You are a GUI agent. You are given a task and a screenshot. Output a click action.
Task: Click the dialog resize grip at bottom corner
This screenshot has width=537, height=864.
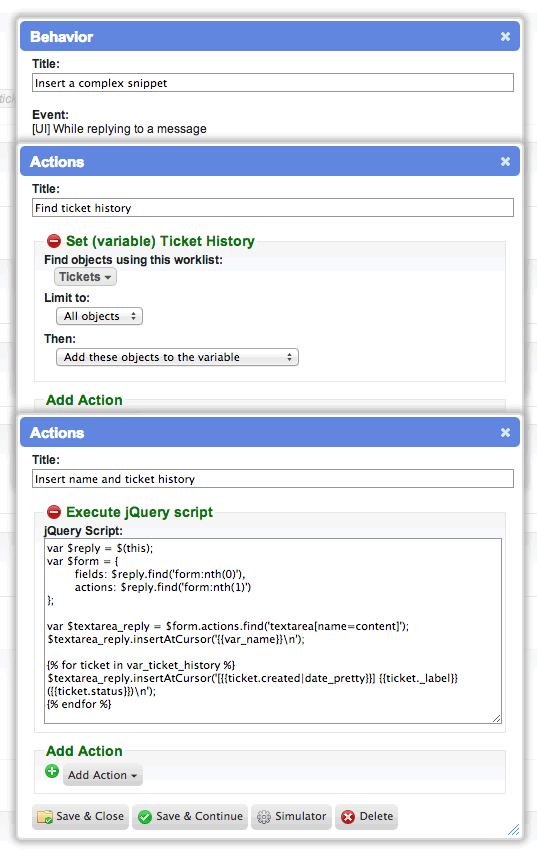(513, 829)
